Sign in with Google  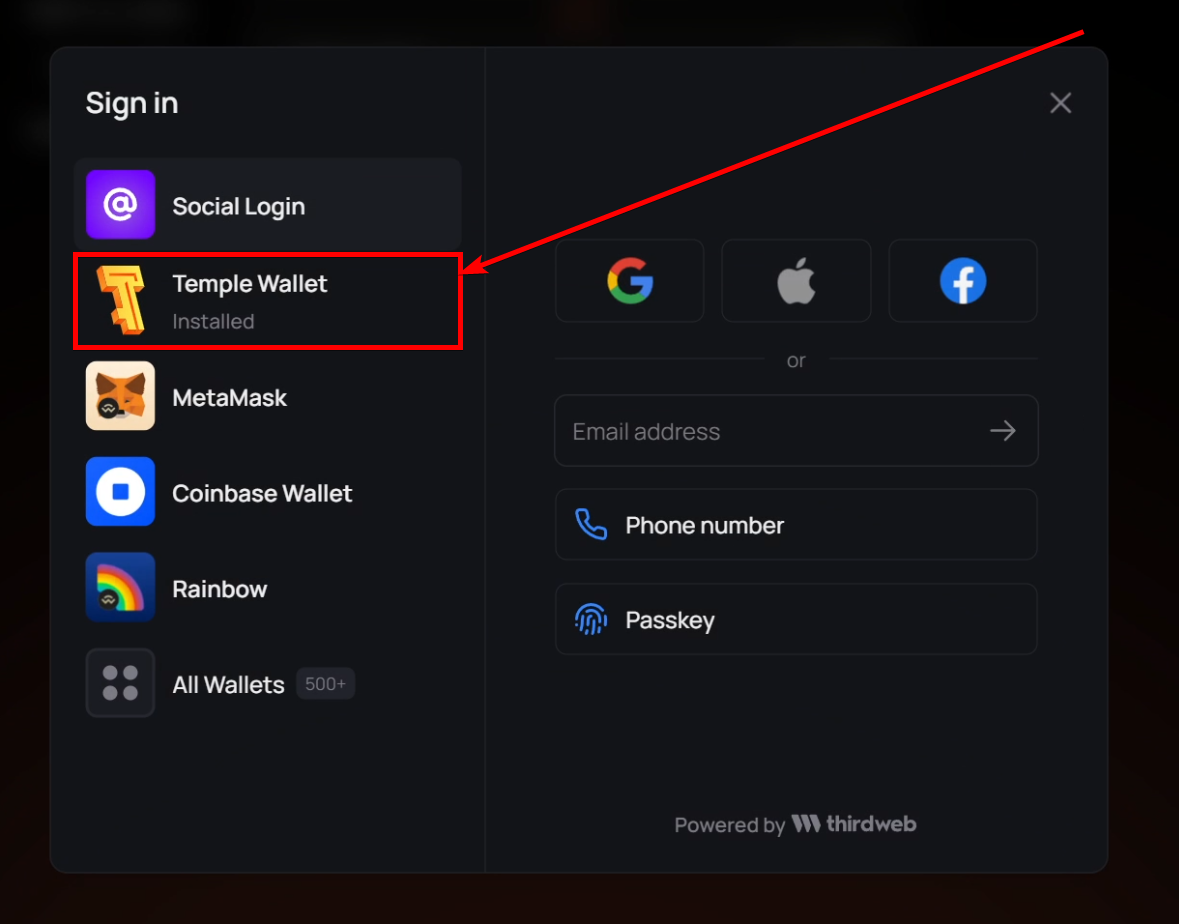(x=630, y=280)
